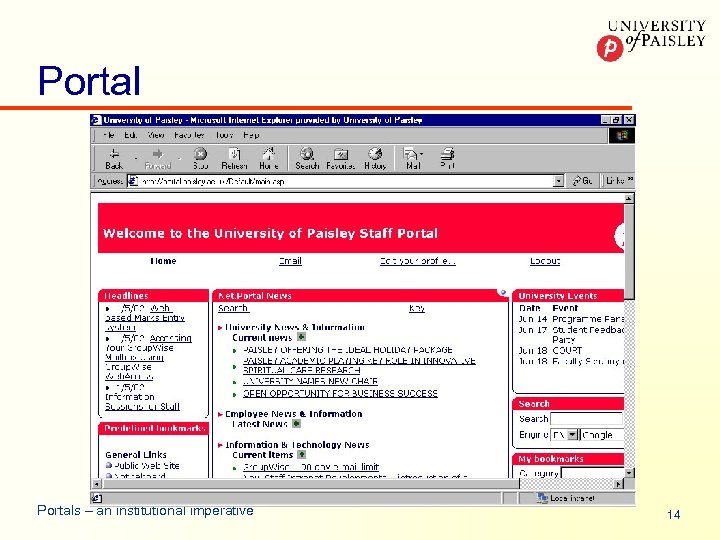Click the Logout link
This screenshot has height=540, width=720.
pos(545,261)
